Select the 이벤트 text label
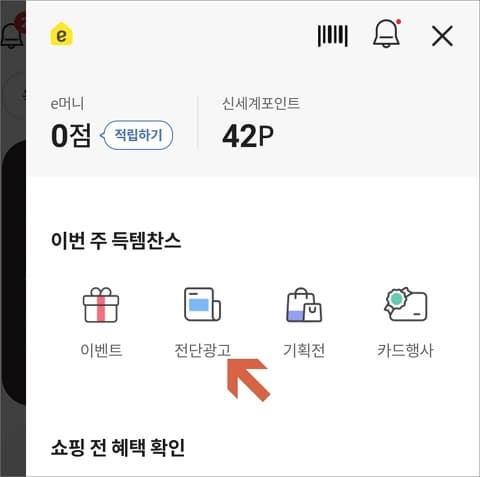The image size is (480, 477). (101, 350)
